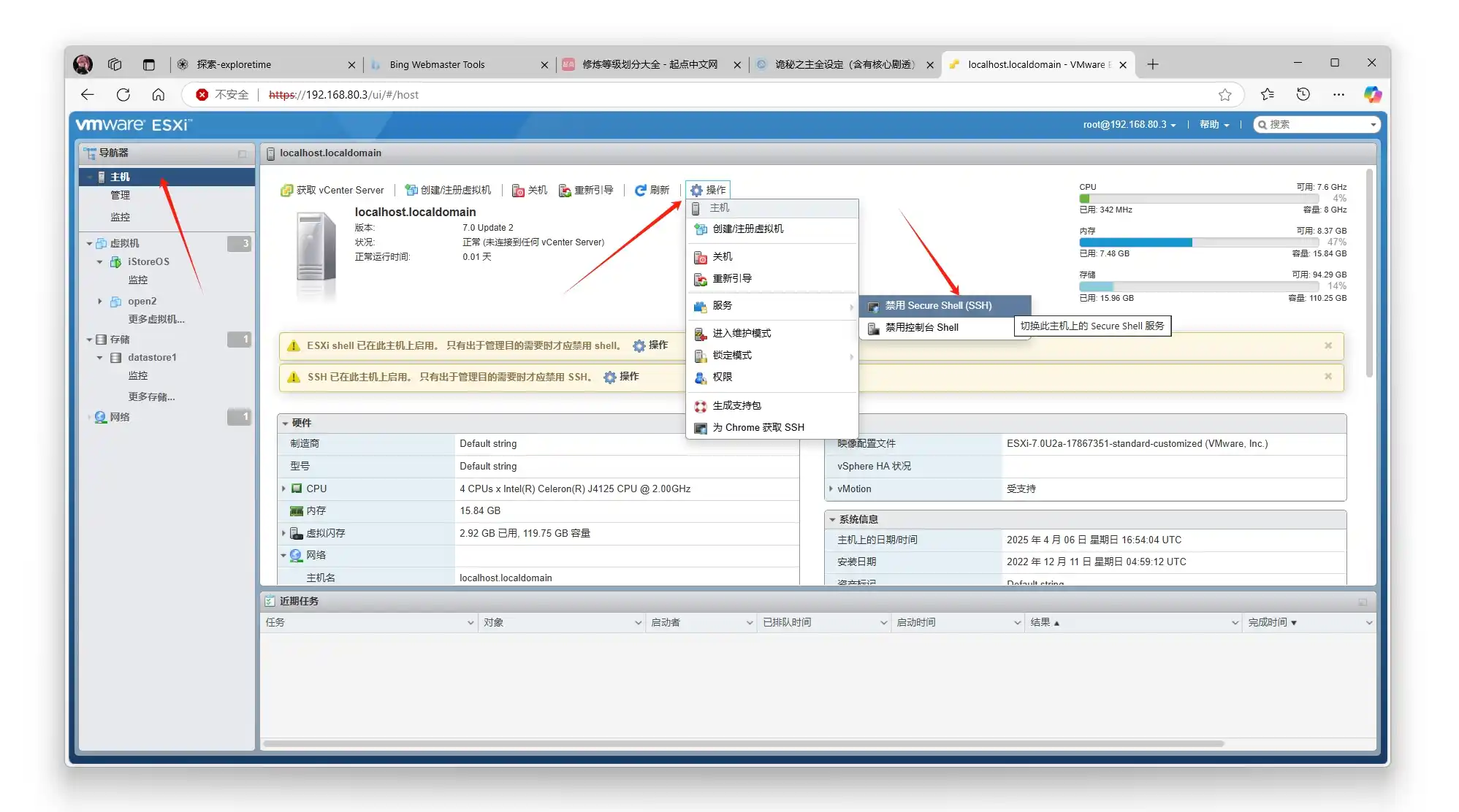
Task: Click the browser address bar URL
Action: click(x=343, y=95)
